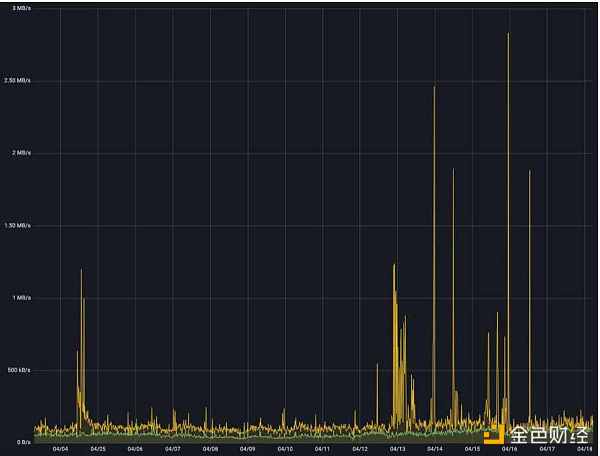Image resolution: width=600 pixels, height=456 pixels.
Task: Click the 04/17 date tick label
Action: tap(547, 449)
